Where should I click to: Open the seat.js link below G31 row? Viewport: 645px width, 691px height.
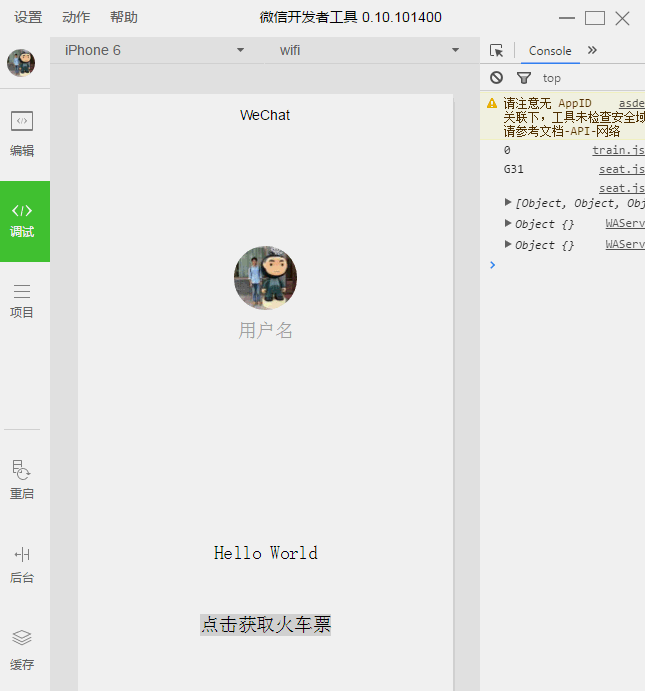point(622,188)
